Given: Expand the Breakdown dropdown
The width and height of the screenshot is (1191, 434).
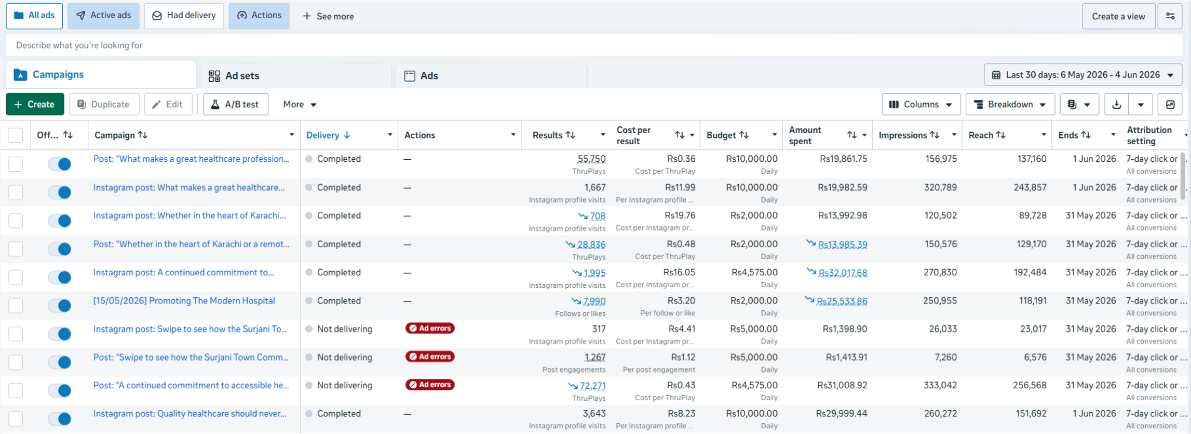Looking at the screenshot, I should click(1010, 104).
